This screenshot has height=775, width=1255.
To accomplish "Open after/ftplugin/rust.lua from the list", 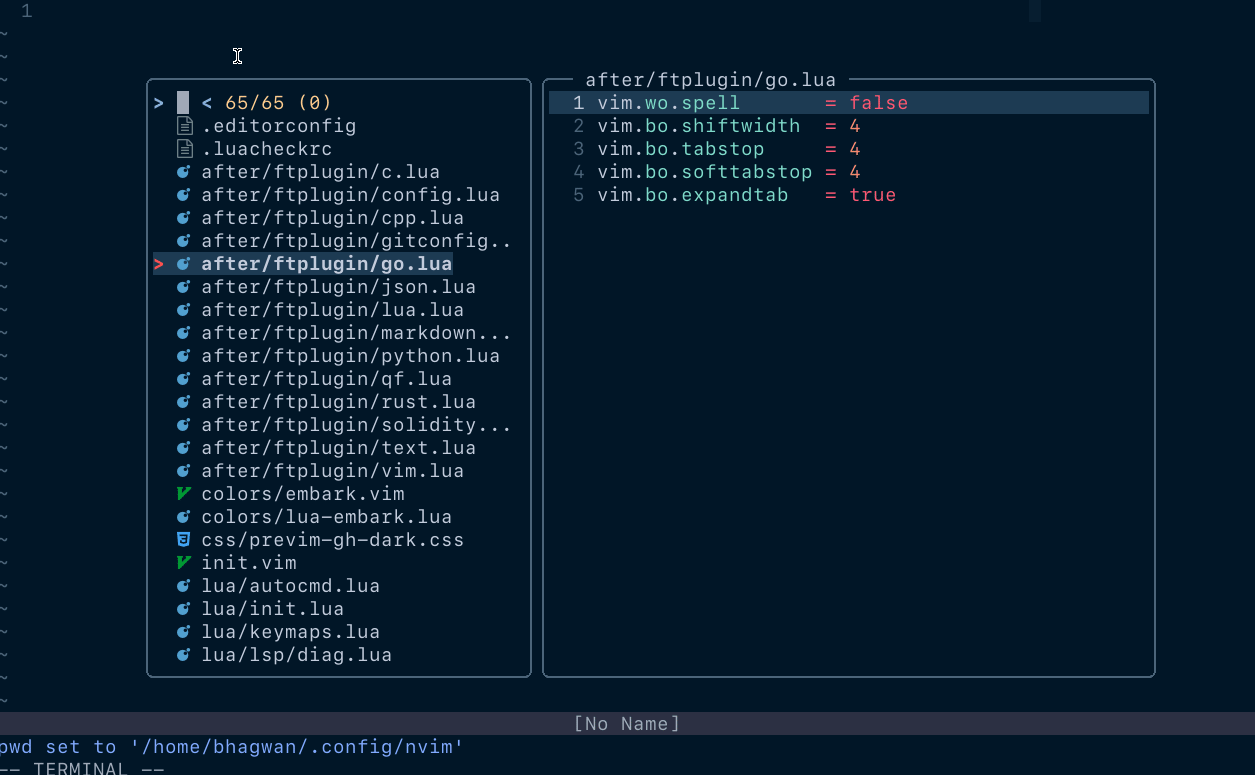I will pos(339,402).
